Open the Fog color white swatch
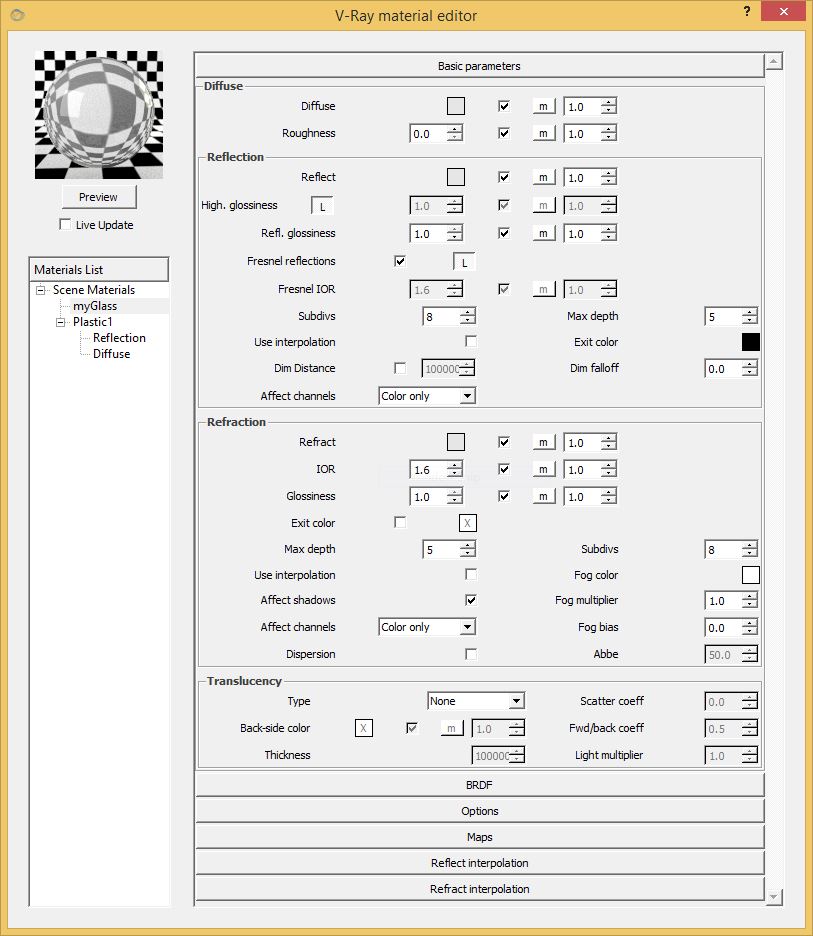 [750, 575]
